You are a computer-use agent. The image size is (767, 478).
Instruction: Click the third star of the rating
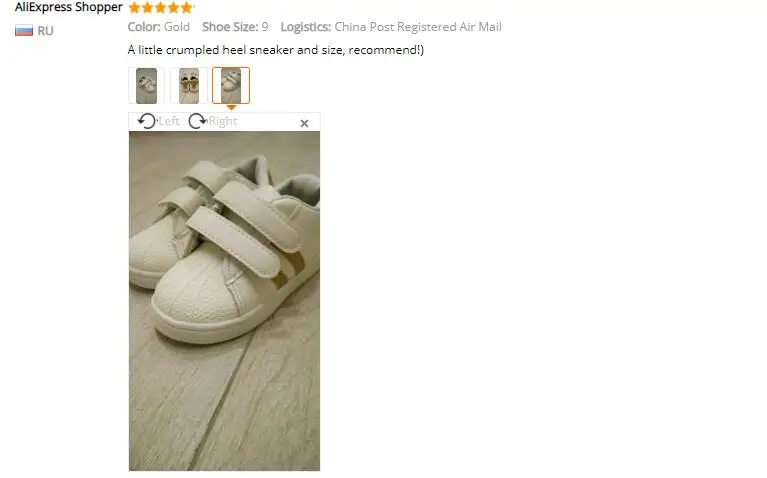pyautogui.click(x=160, y=7)
